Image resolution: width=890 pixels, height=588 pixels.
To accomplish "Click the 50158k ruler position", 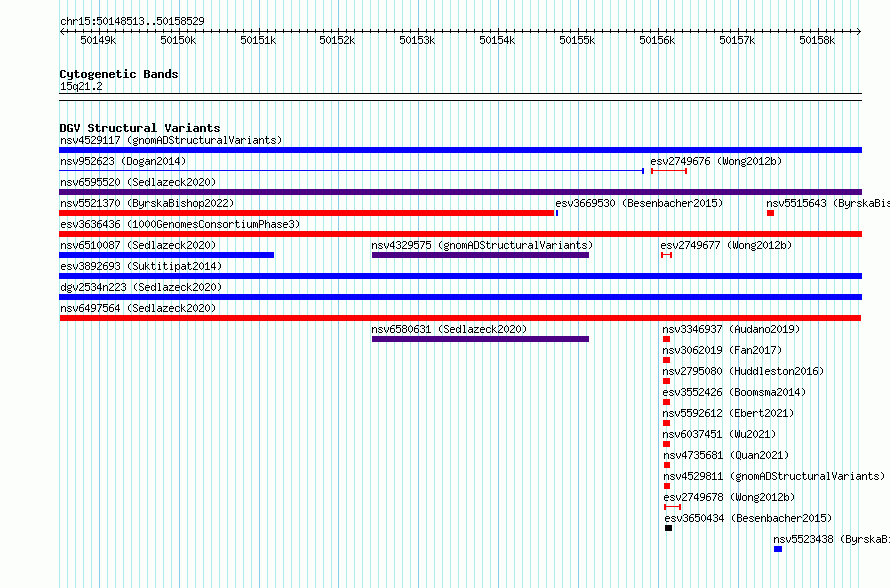I will (817, 40).
